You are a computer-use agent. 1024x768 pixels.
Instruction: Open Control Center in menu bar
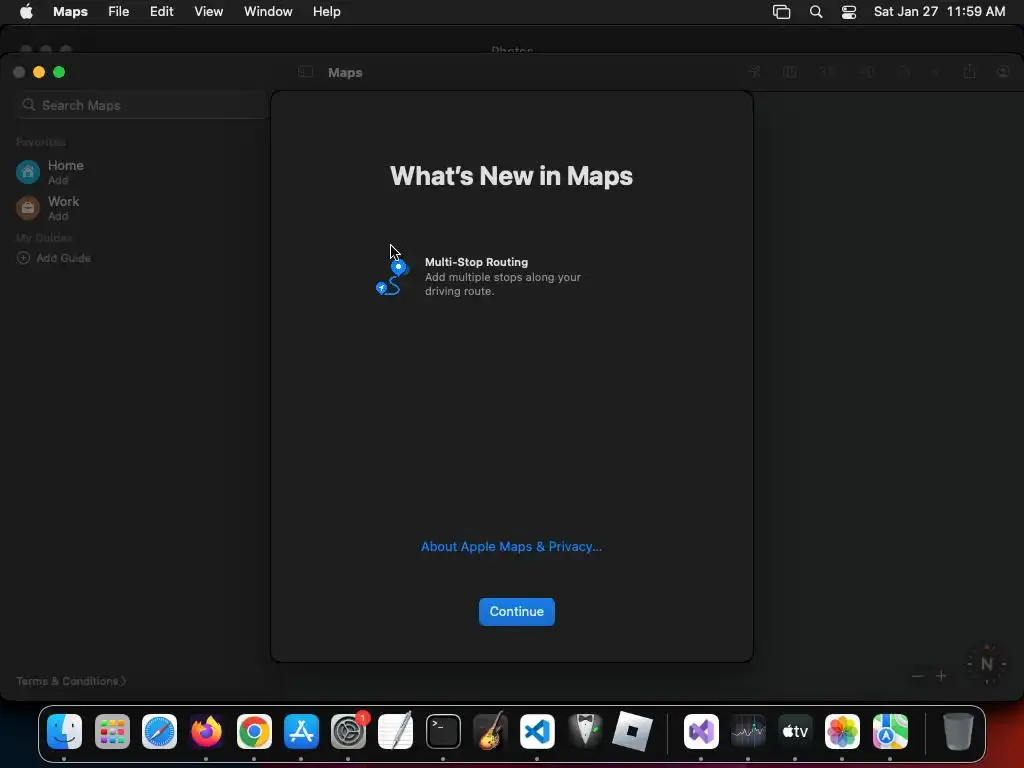click(x=849, y=12)
